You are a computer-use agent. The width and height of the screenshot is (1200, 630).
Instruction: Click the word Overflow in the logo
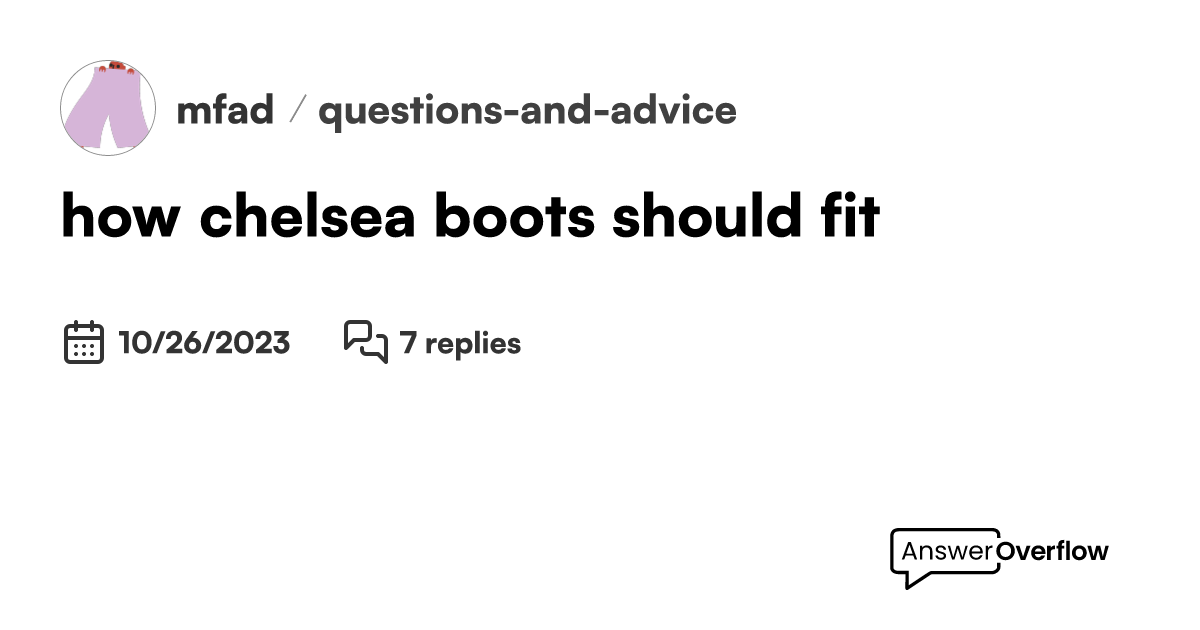pos(1053,551)
